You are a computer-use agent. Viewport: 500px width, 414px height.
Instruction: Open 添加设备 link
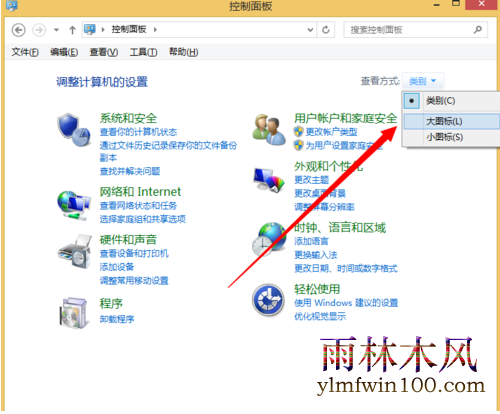(117, 267)
